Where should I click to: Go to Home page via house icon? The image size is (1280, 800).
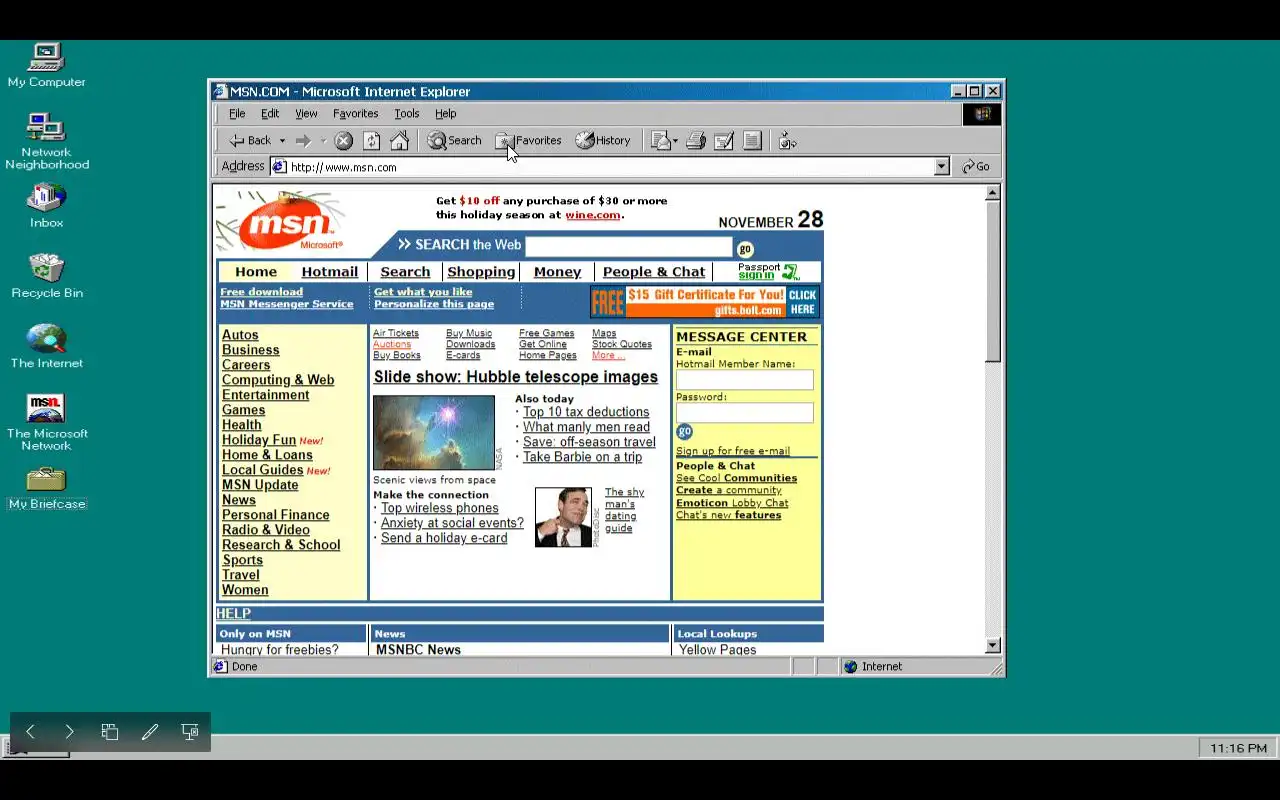[399, 141]
